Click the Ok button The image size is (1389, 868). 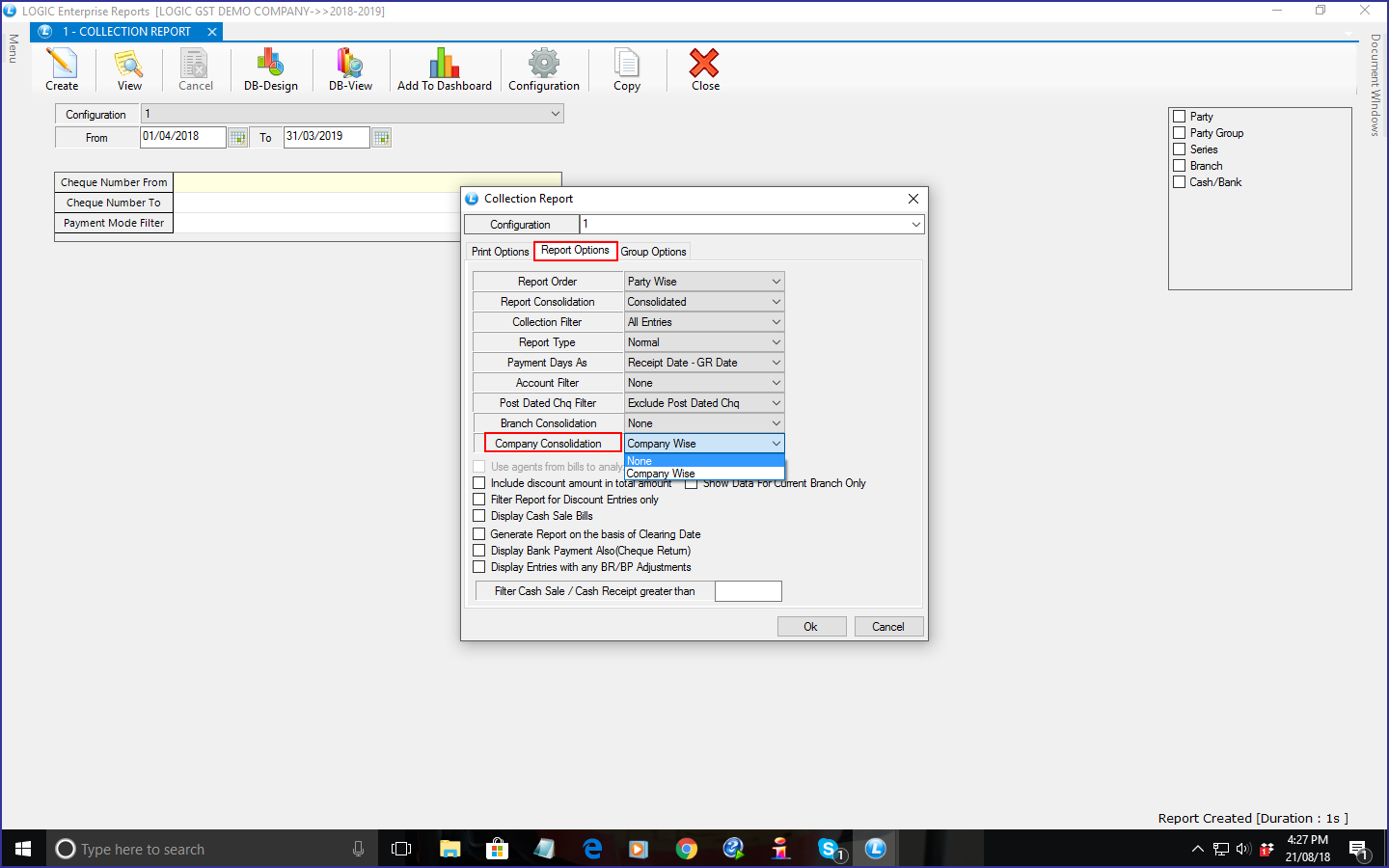(811, 627)
